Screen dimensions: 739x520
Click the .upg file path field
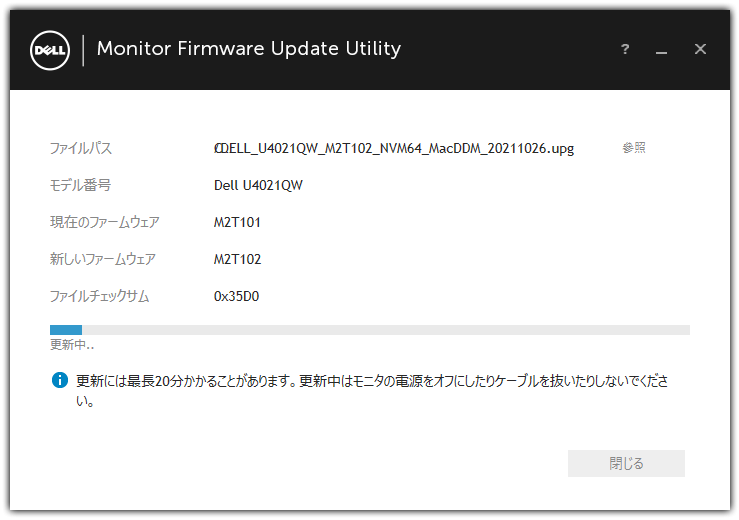[x=394, y=149]
